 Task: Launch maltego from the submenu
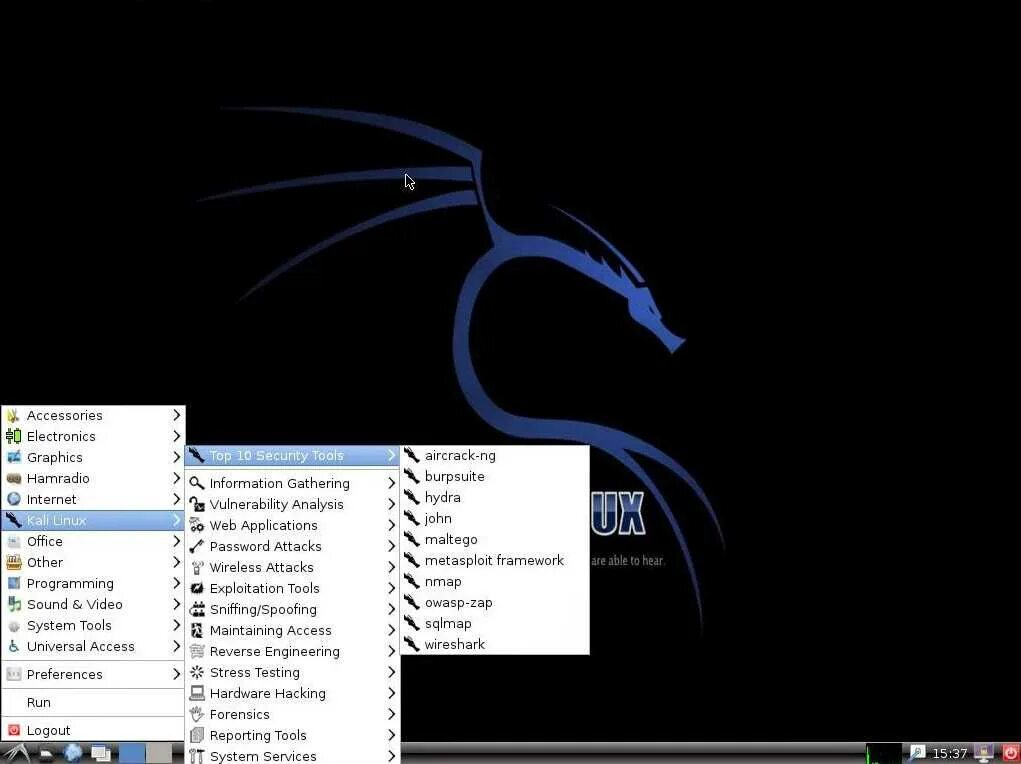[x=495, y=539]
